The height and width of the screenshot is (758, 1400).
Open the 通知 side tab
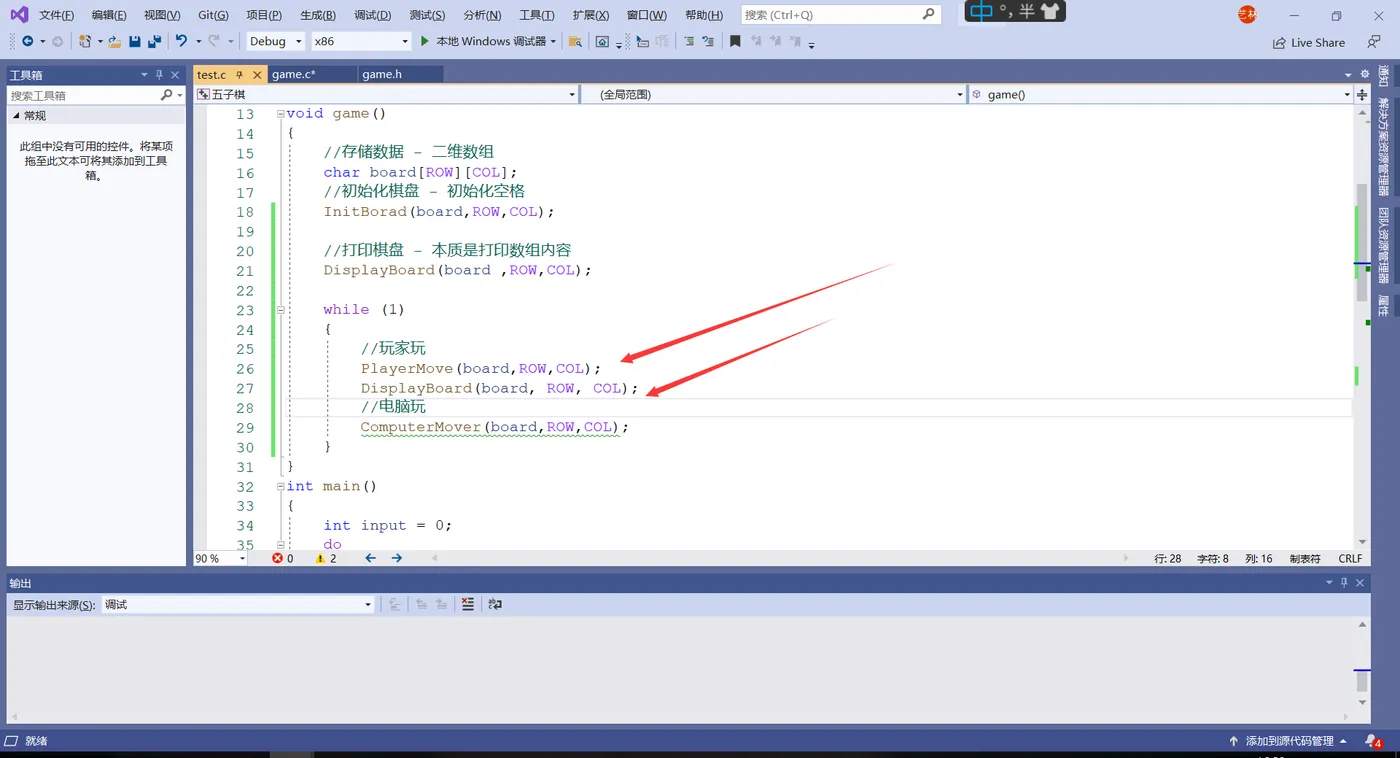point(1384,76)
